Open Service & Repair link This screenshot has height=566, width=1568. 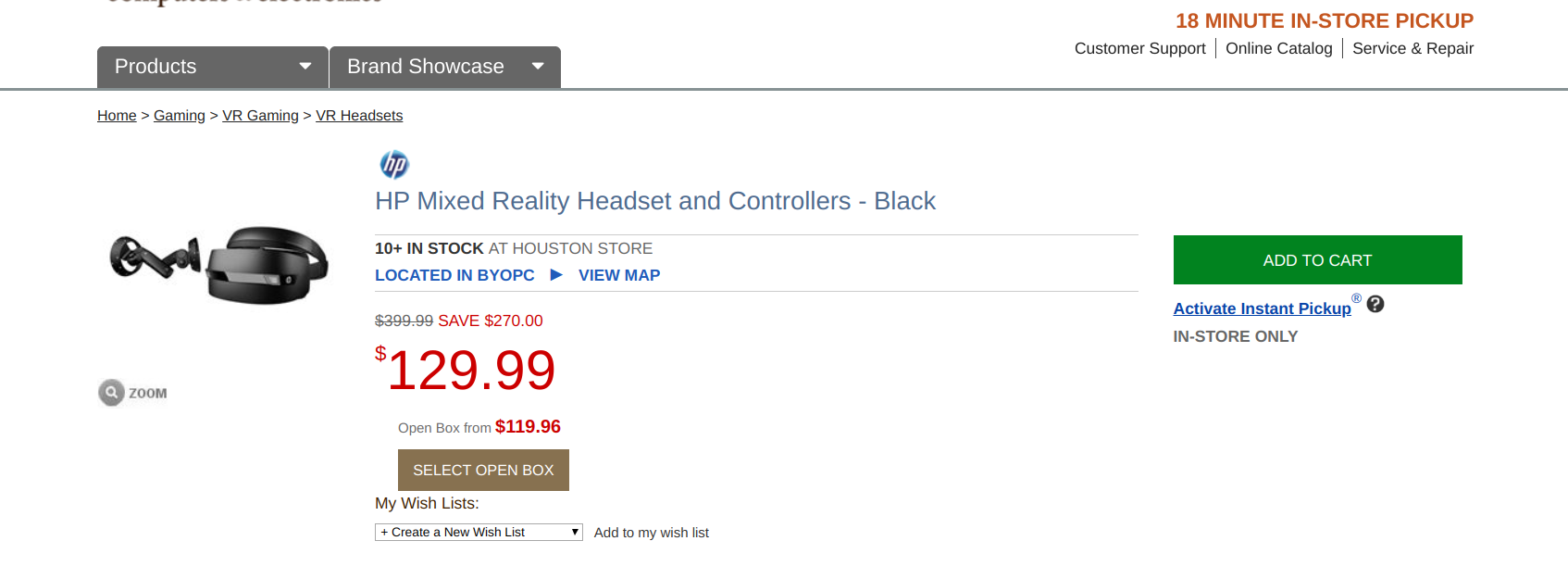click(x=1412, y=48)
